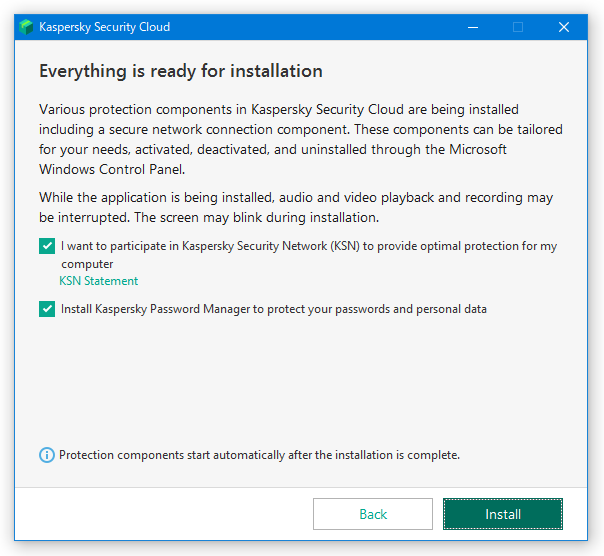The height and width of the screenshot is (556, 604).
Task: Click the "Kaspersky Security Cloud" title bar text
Action: [x=104, y=27]
